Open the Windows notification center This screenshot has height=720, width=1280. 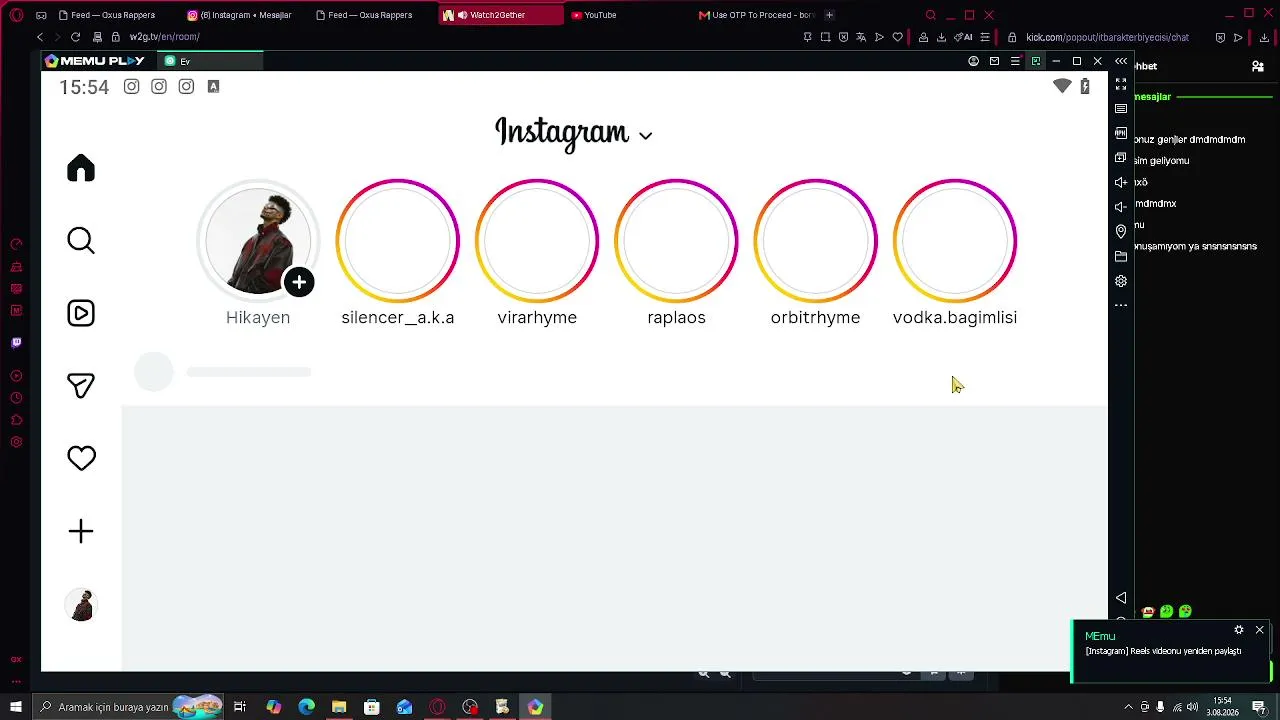1259,707
